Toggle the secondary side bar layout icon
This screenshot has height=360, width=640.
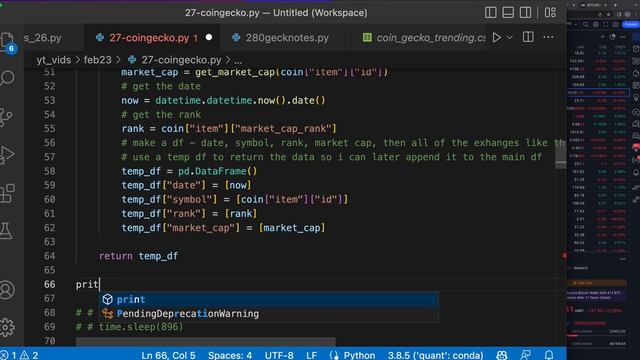pos(526,13)
